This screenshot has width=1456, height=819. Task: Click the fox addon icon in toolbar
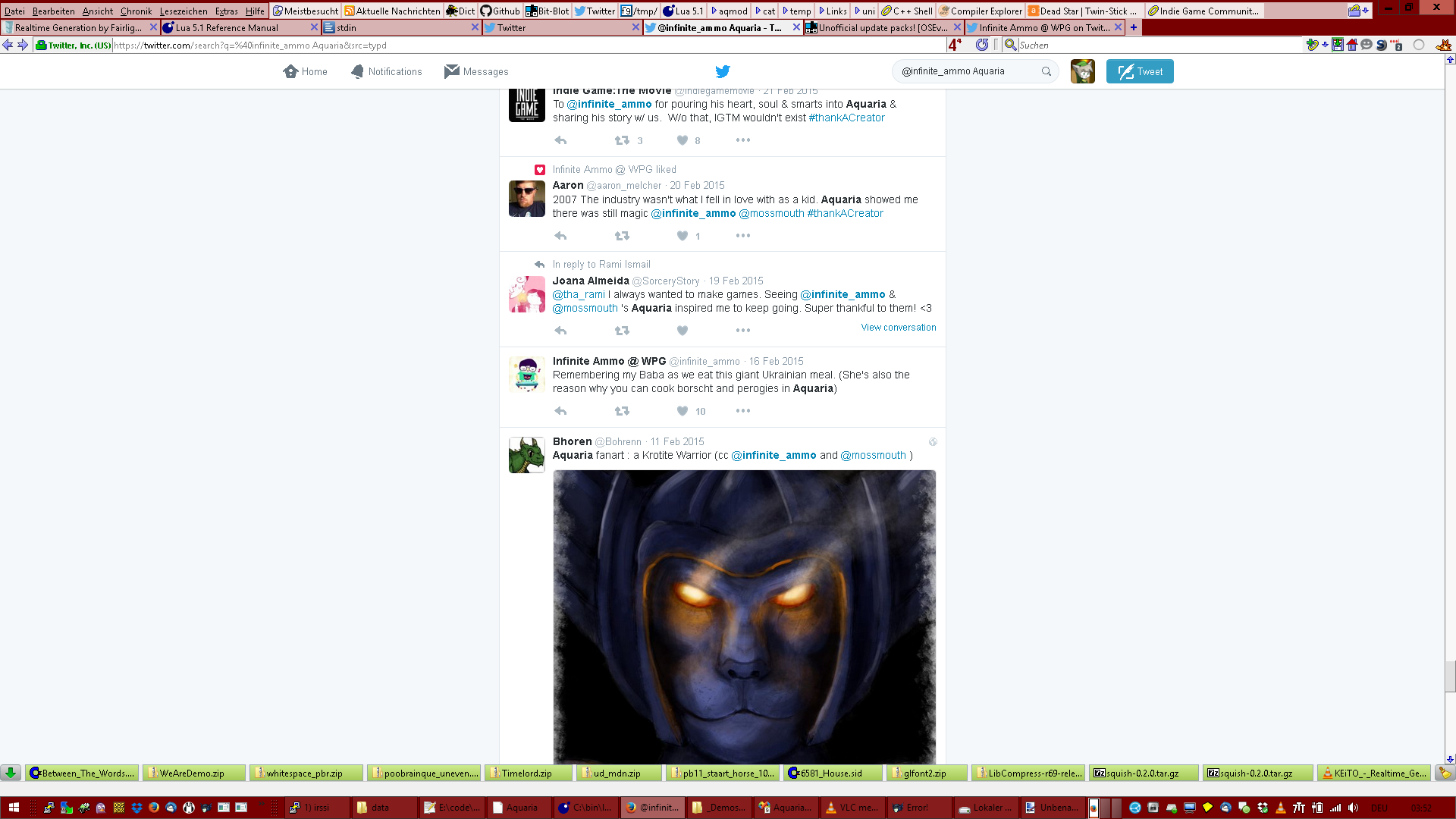pos(1443,45)
